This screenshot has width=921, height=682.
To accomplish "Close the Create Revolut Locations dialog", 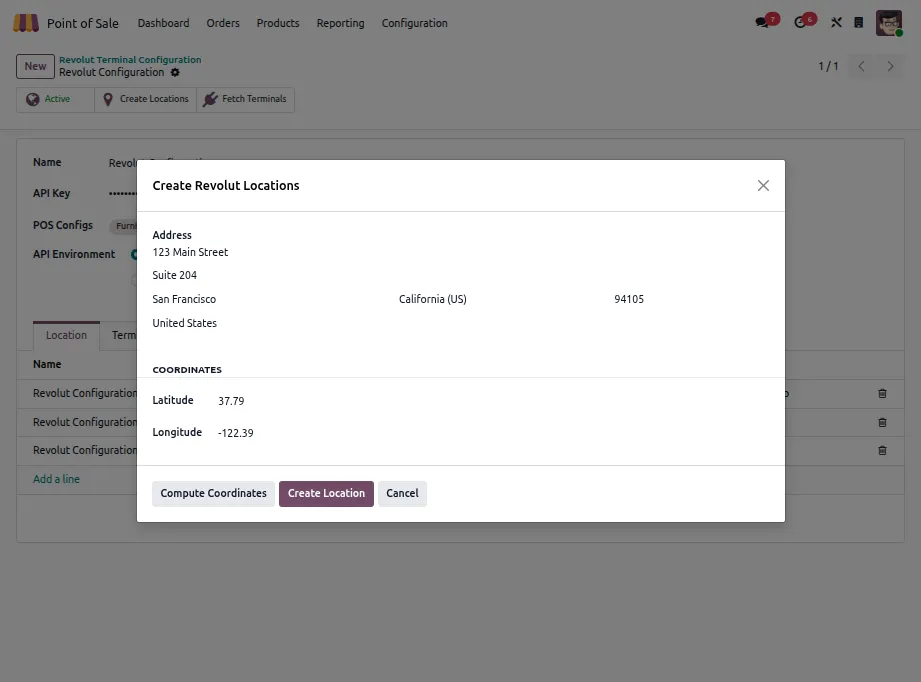I will (763, 186).
